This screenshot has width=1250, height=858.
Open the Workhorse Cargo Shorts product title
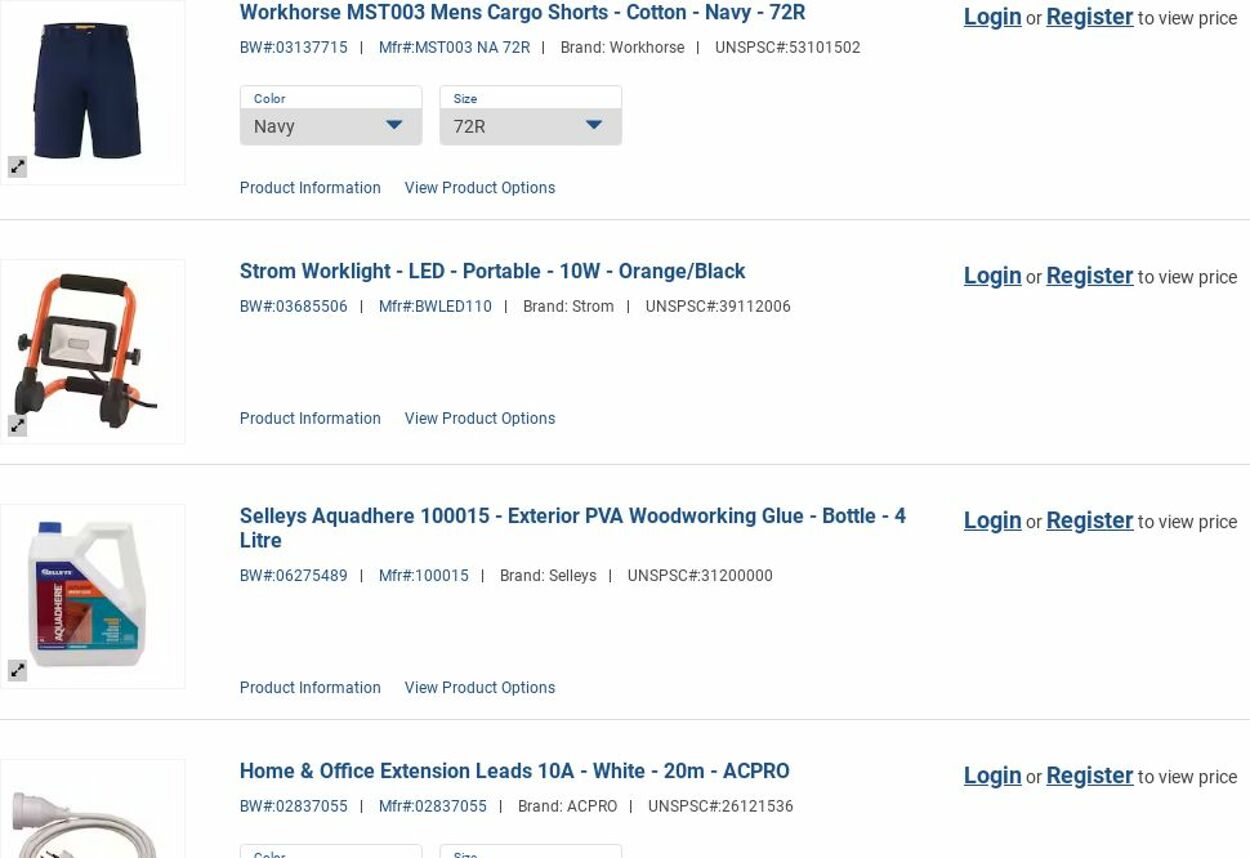(x=522, y=13)
